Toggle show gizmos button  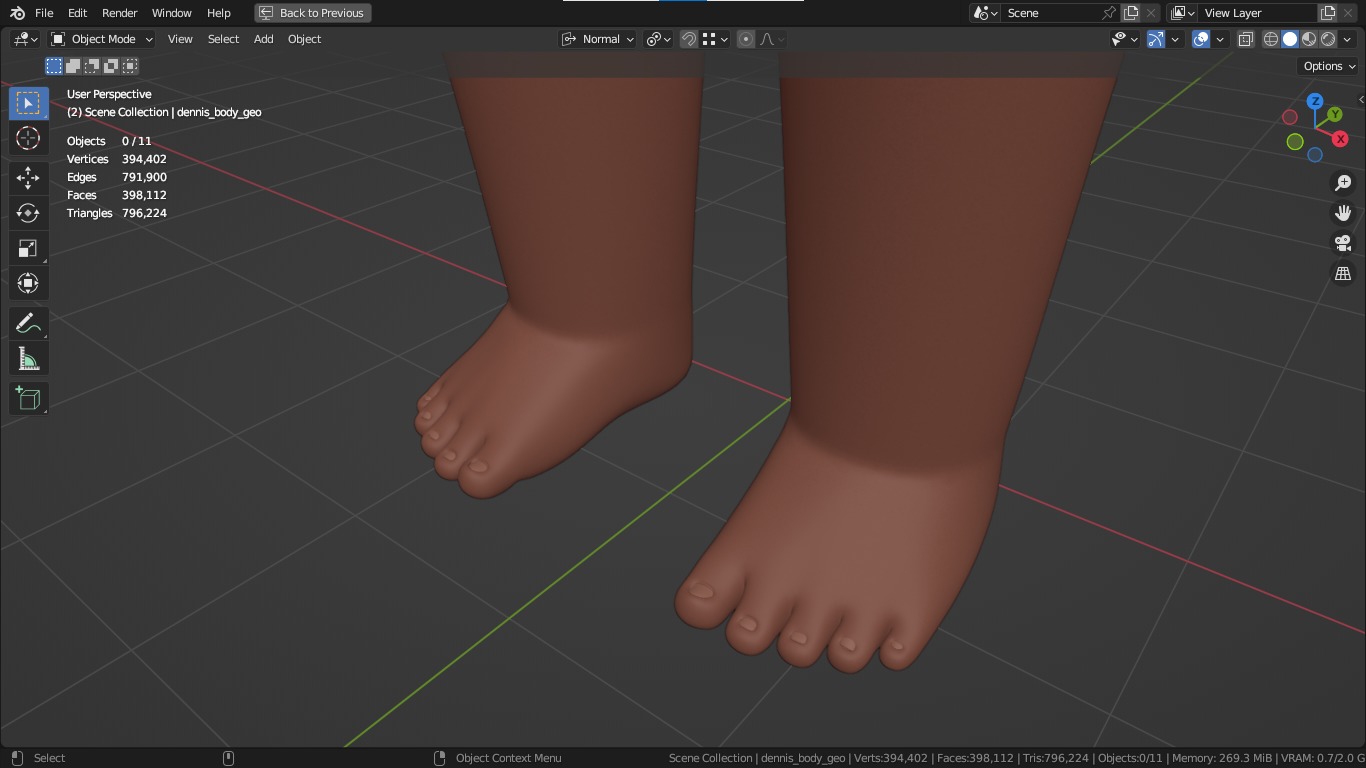point(1156,39)
